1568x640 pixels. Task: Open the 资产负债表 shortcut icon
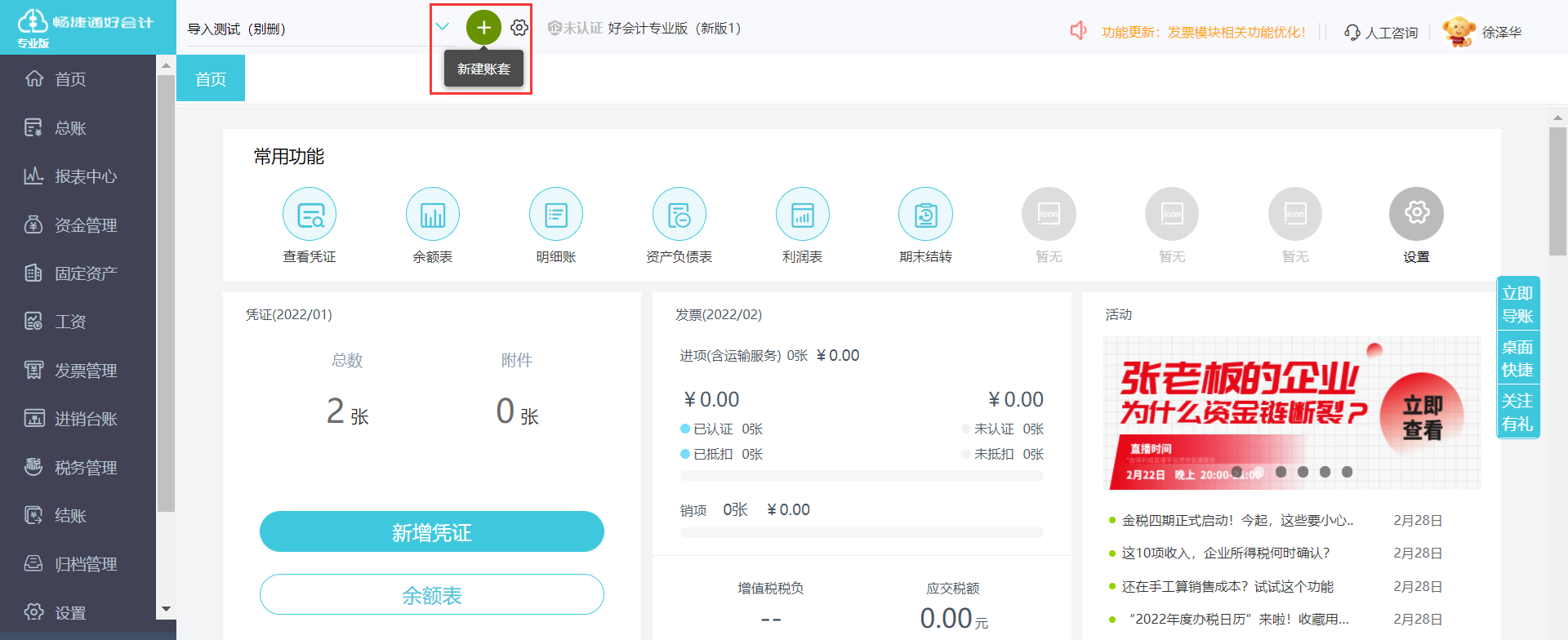click(679, 215)
